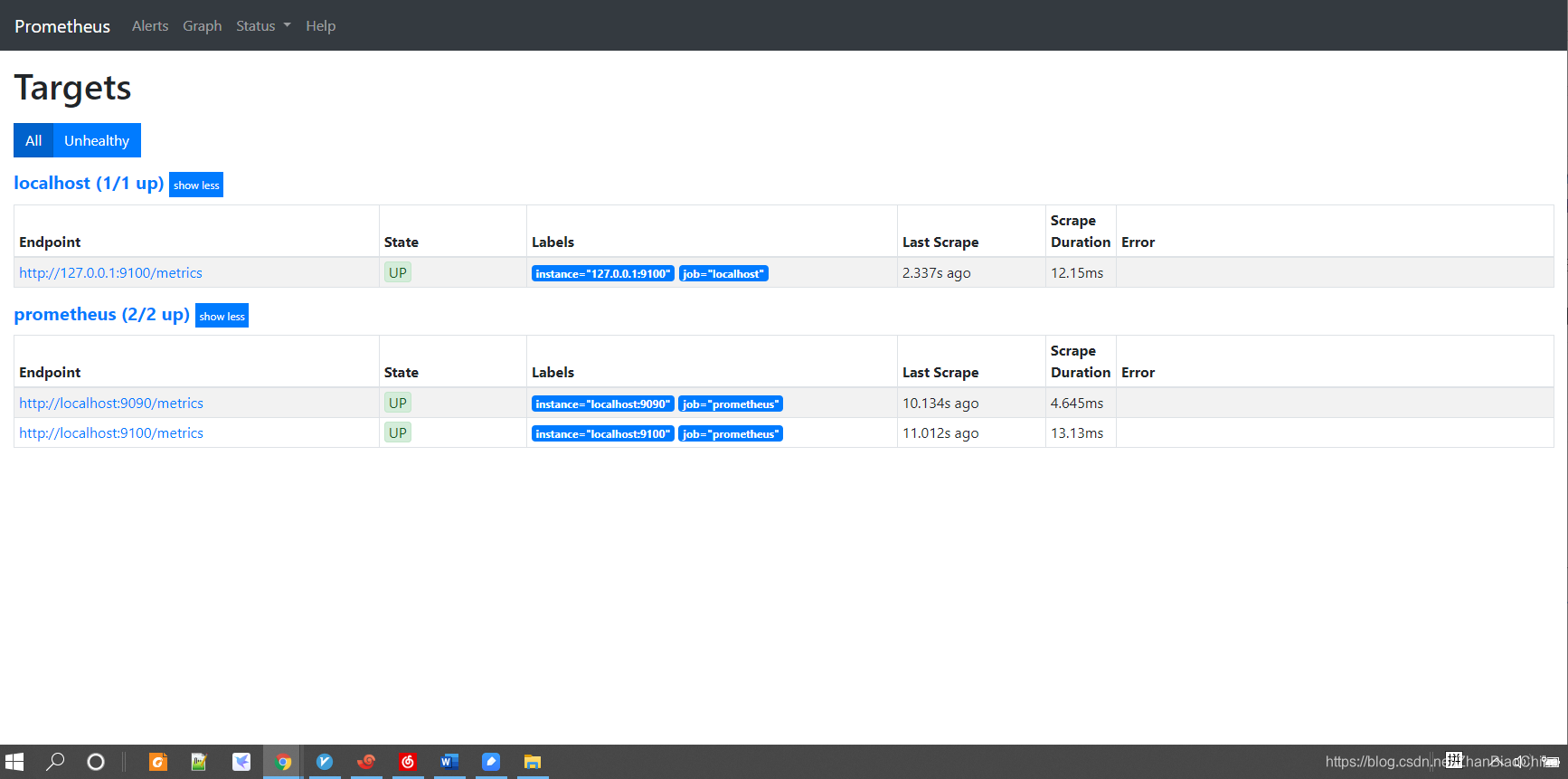Click the instance="localhost:9100" label badge

tap(603, 434)
